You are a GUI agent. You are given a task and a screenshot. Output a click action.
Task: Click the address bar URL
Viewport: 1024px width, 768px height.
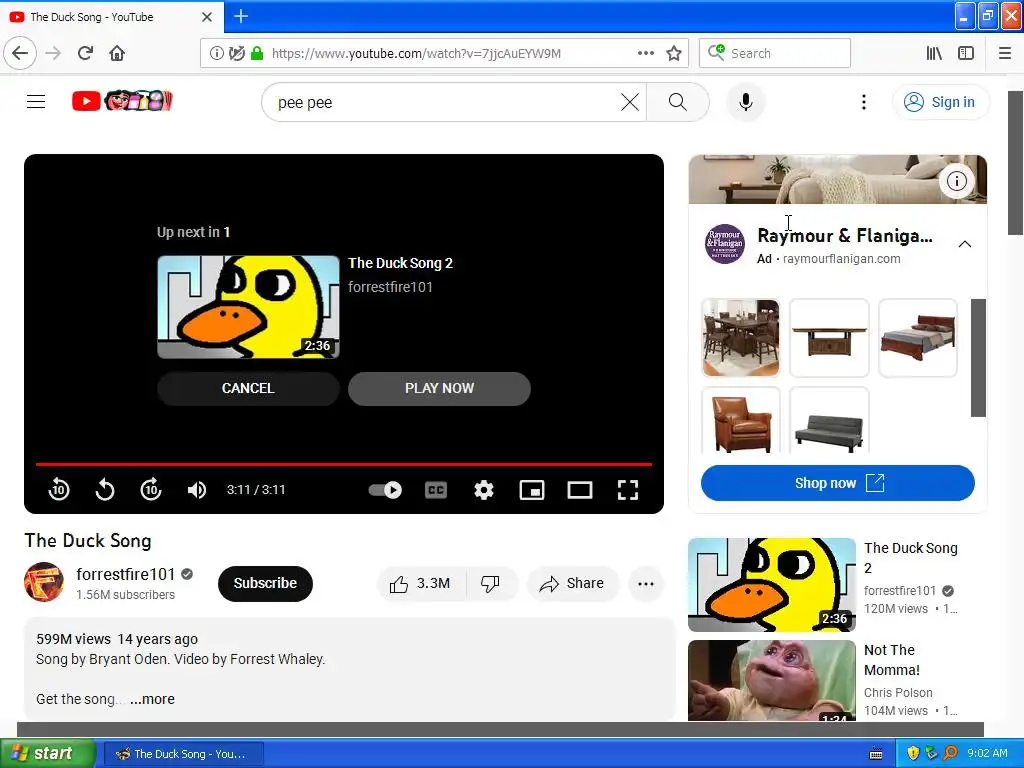(x=416, y=54)
